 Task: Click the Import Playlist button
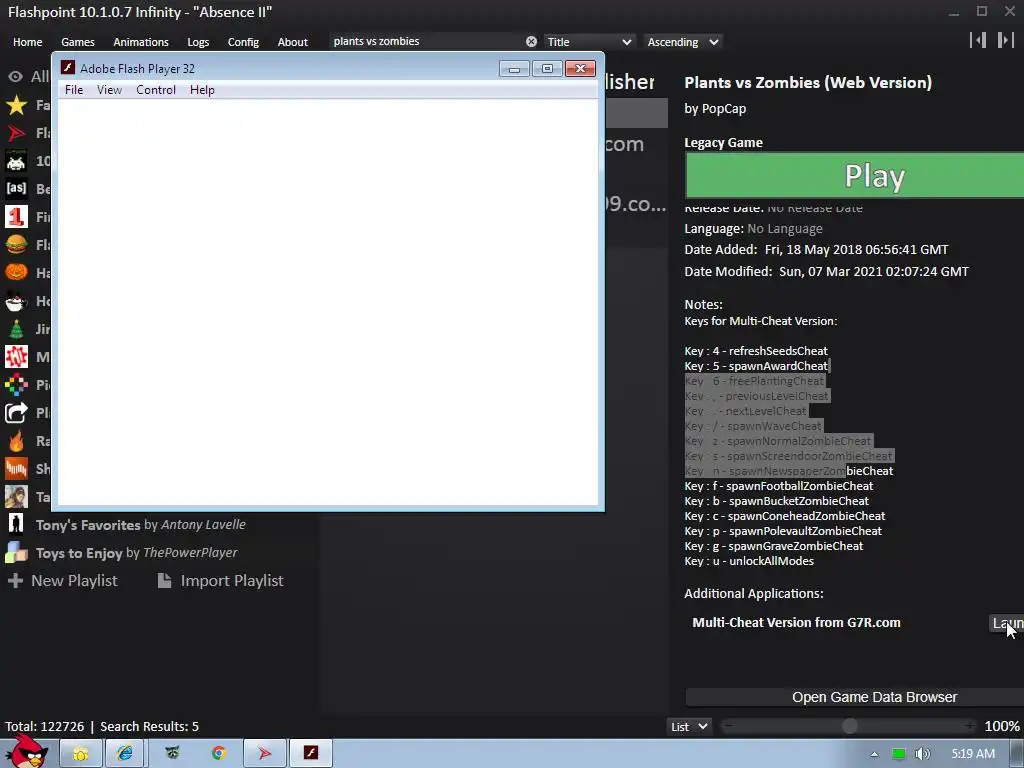(221, 581)
